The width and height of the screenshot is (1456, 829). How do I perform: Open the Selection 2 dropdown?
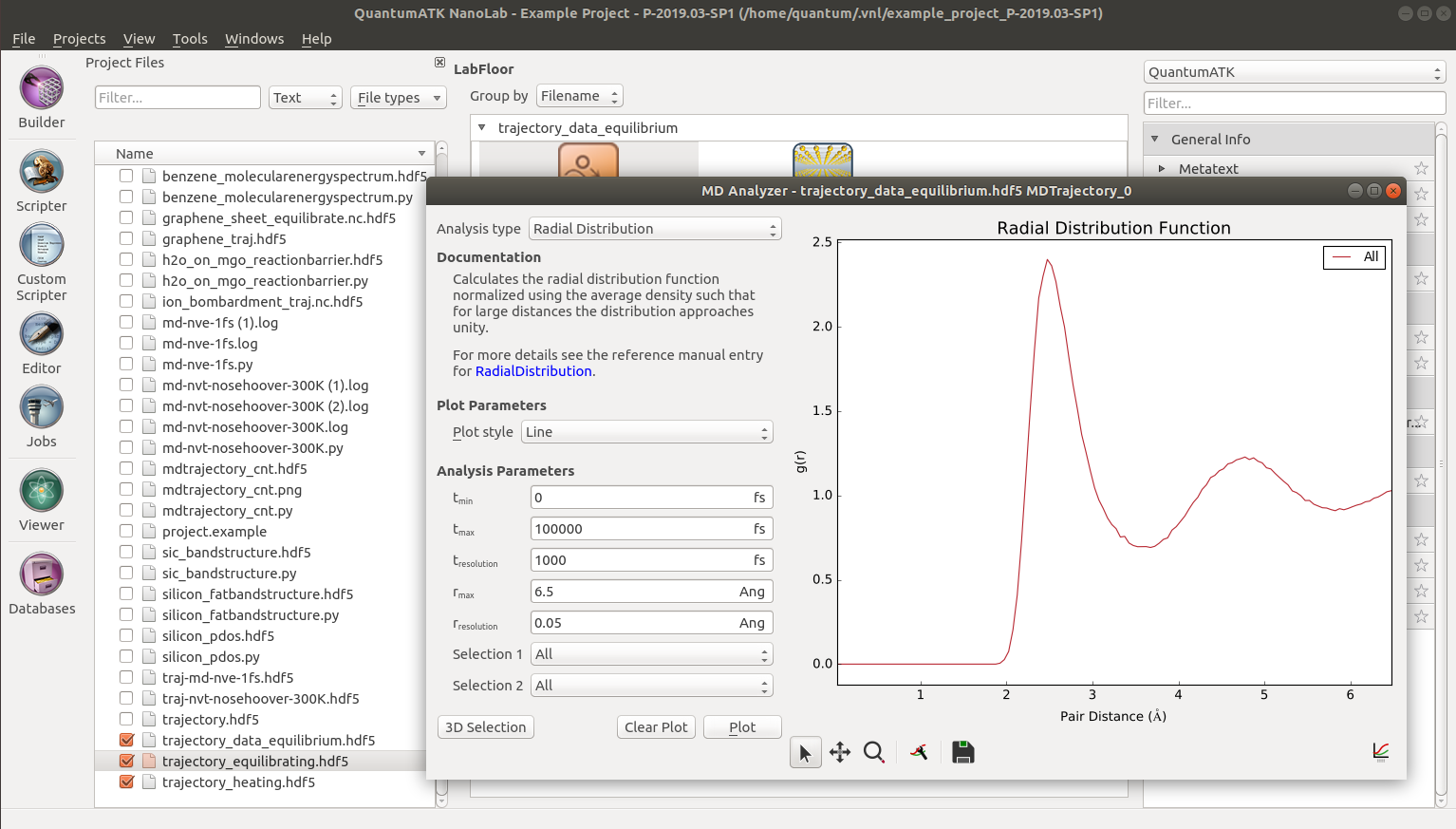[x=652, y=686]
